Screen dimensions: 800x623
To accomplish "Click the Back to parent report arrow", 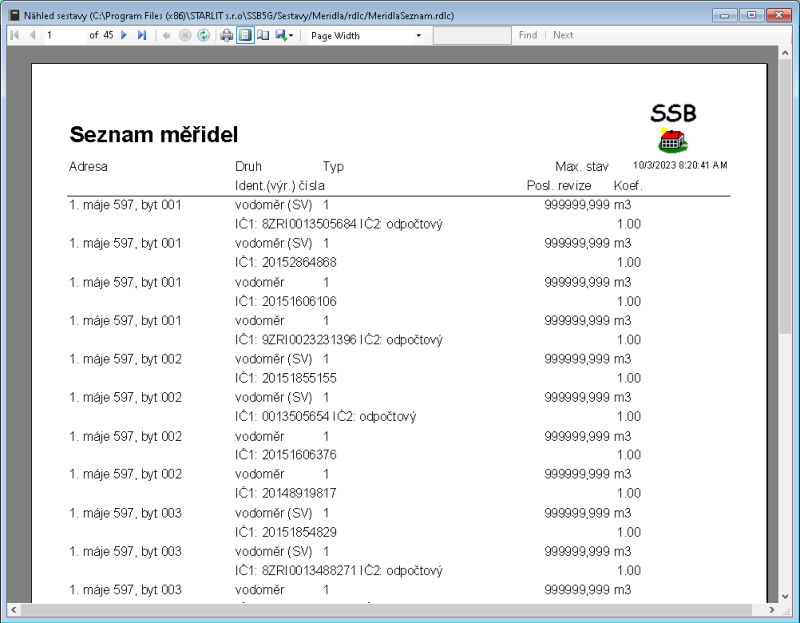I will coord(169,35).
